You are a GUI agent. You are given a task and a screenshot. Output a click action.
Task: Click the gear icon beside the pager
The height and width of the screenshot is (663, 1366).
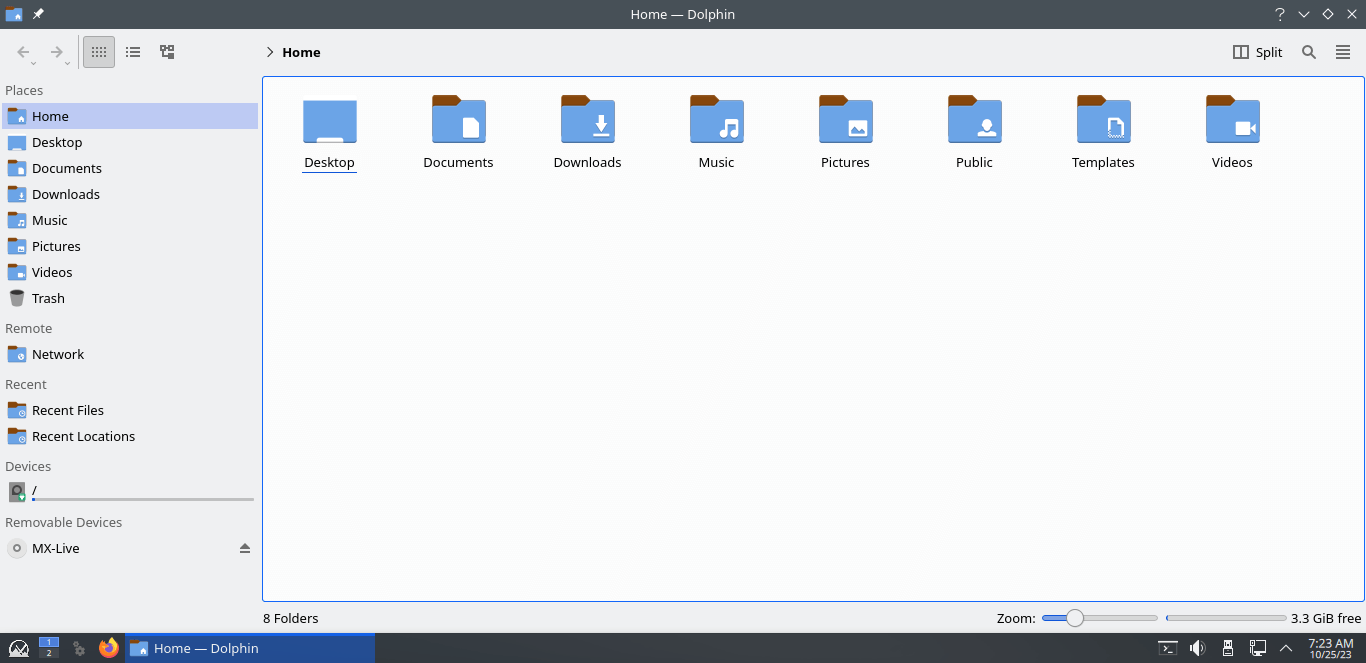click(x=79, y=648)
